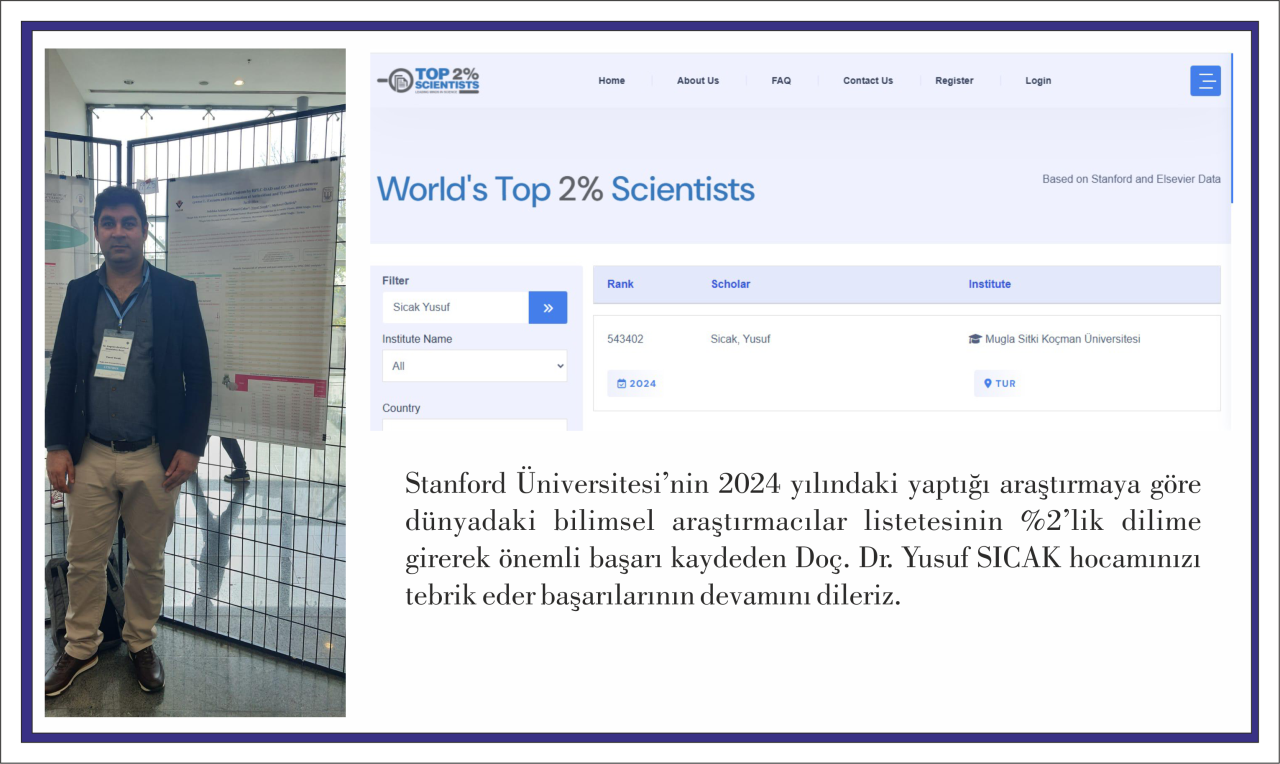1280x764 pixels.
Task: Submit filter with the double-arrow button
Action: 548,308
